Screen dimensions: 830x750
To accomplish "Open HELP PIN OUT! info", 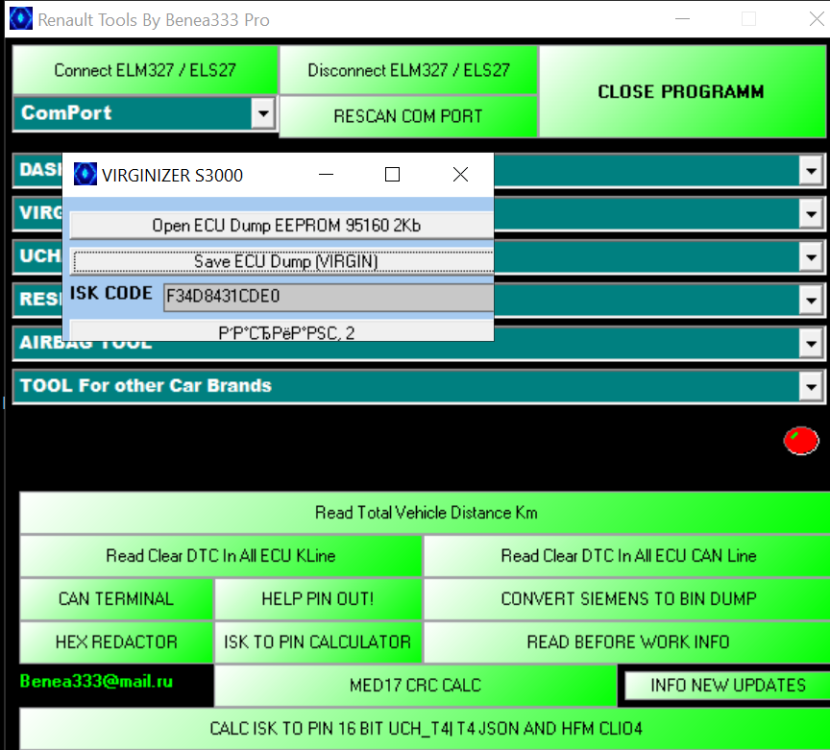I will [x=318, y=599].
